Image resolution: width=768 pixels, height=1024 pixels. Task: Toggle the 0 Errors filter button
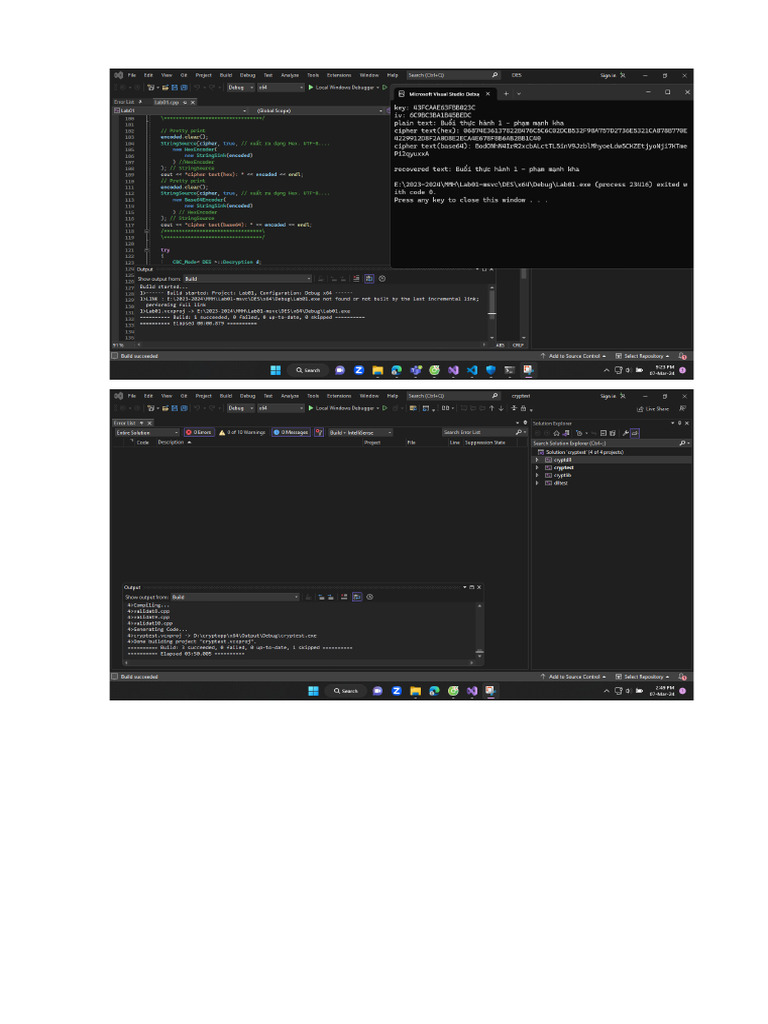[x=199, y=432]
